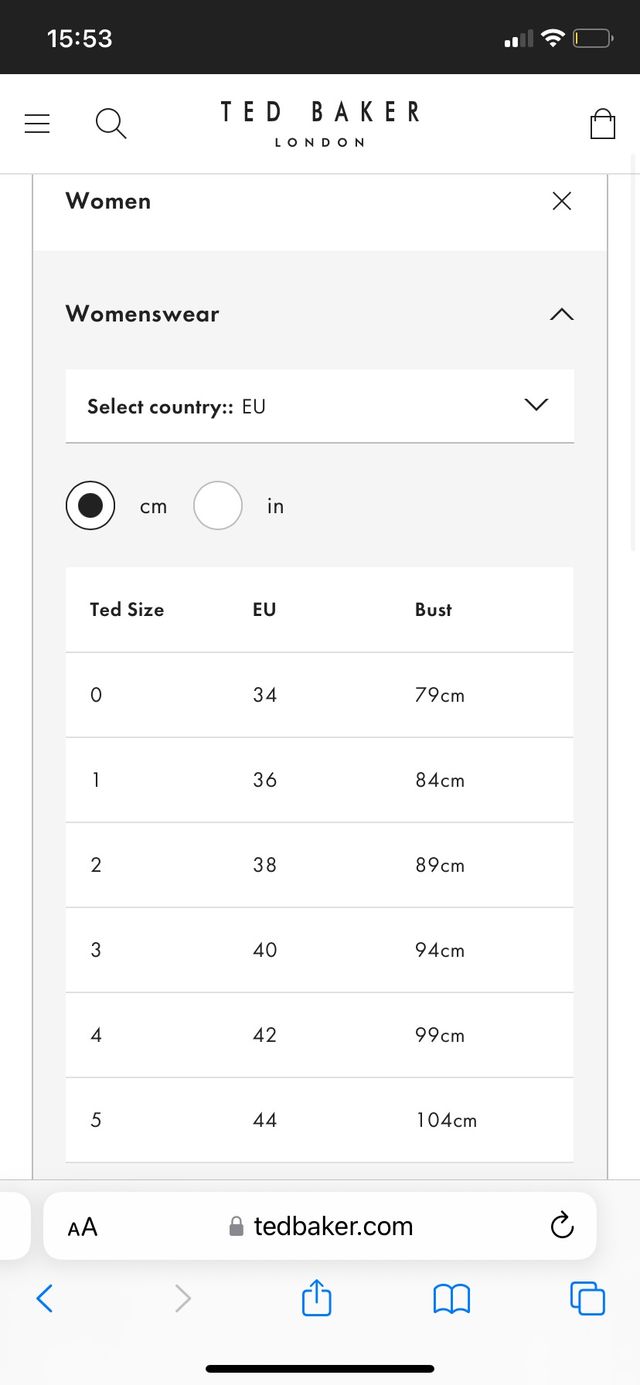Tap the Women panel heading
Screen dimensions: 640x1385
coord(108,201)
